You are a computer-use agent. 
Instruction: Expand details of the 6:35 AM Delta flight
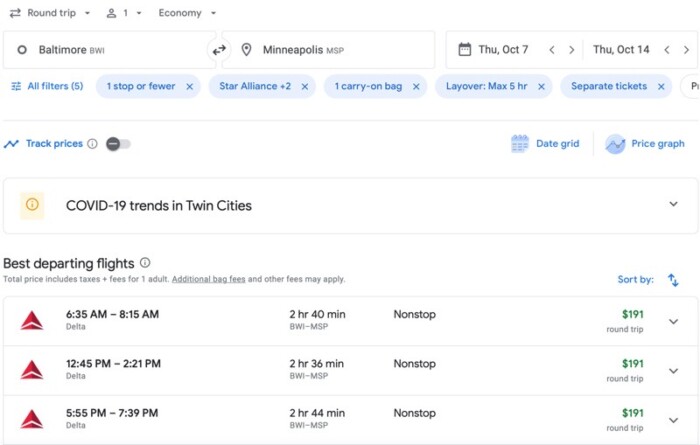click(x=673, y=321)
